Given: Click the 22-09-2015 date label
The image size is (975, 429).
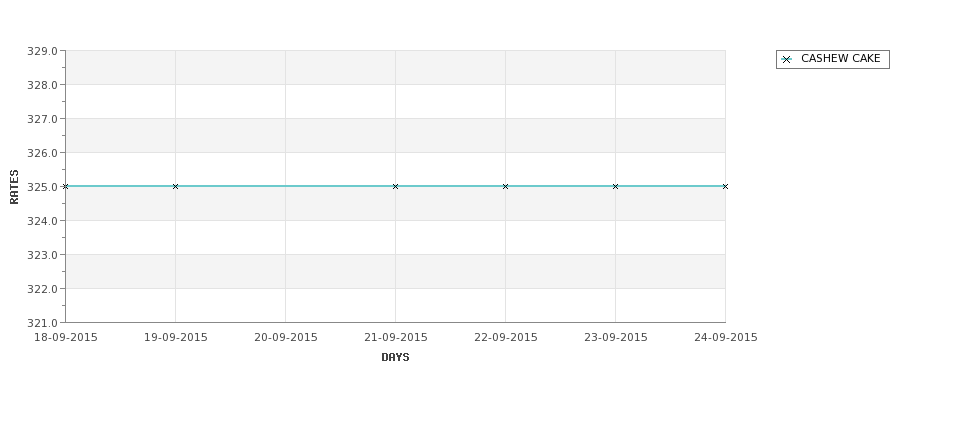Looking at the screenshot, I should click(x=506, y=338).
